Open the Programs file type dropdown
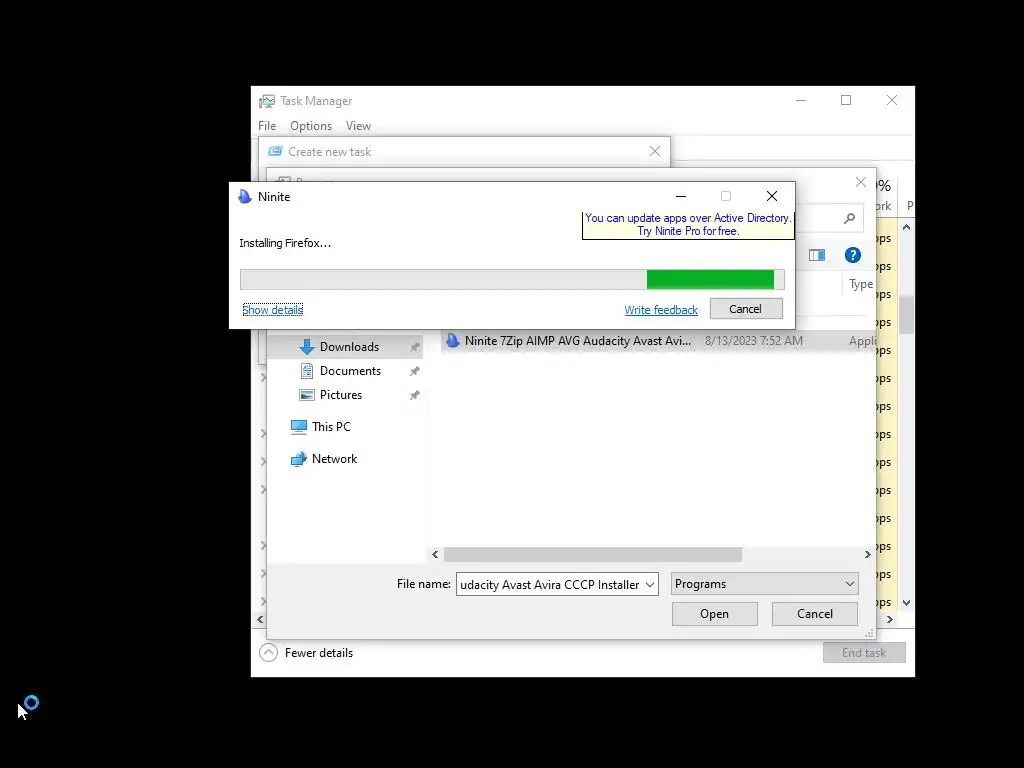 764,584
